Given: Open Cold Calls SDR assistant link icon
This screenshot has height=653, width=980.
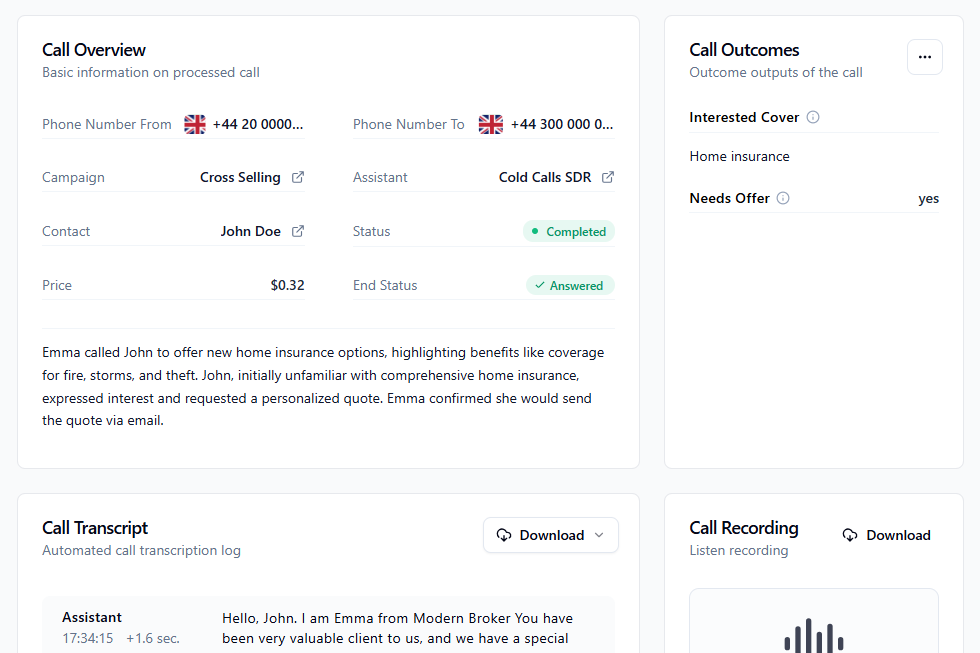Looking at the screenshot, I should click(x=608, y=177).
